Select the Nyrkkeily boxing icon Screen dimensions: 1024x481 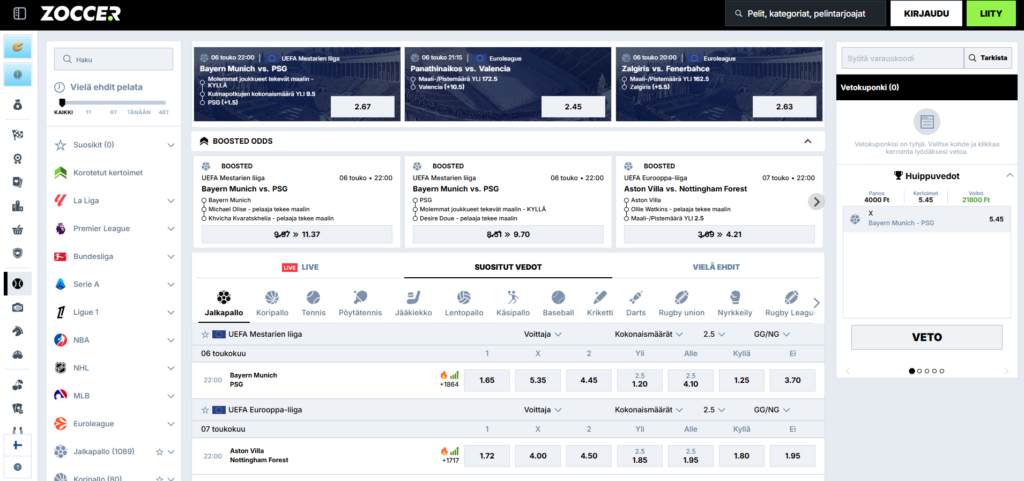pos(735,303)
